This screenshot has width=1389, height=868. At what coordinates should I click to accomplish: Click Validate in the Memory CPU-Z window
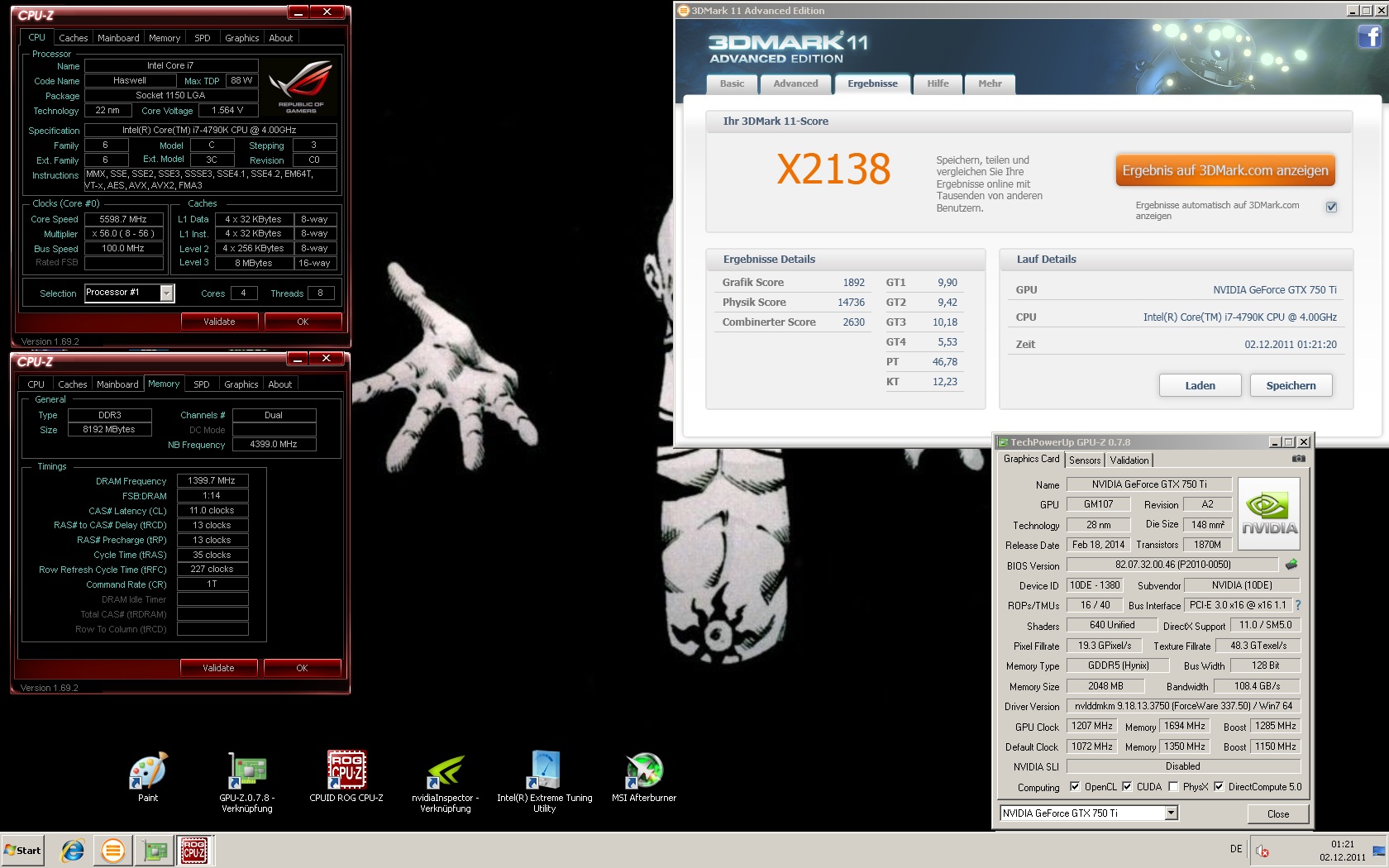click(x=218, y=668)
